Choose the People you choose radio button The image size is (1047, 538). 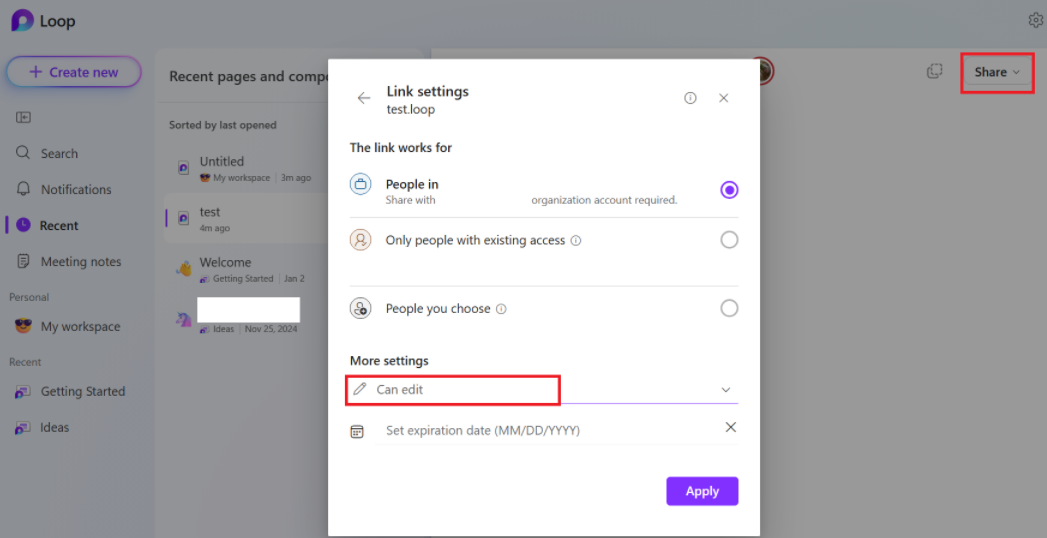pos(729,308)
